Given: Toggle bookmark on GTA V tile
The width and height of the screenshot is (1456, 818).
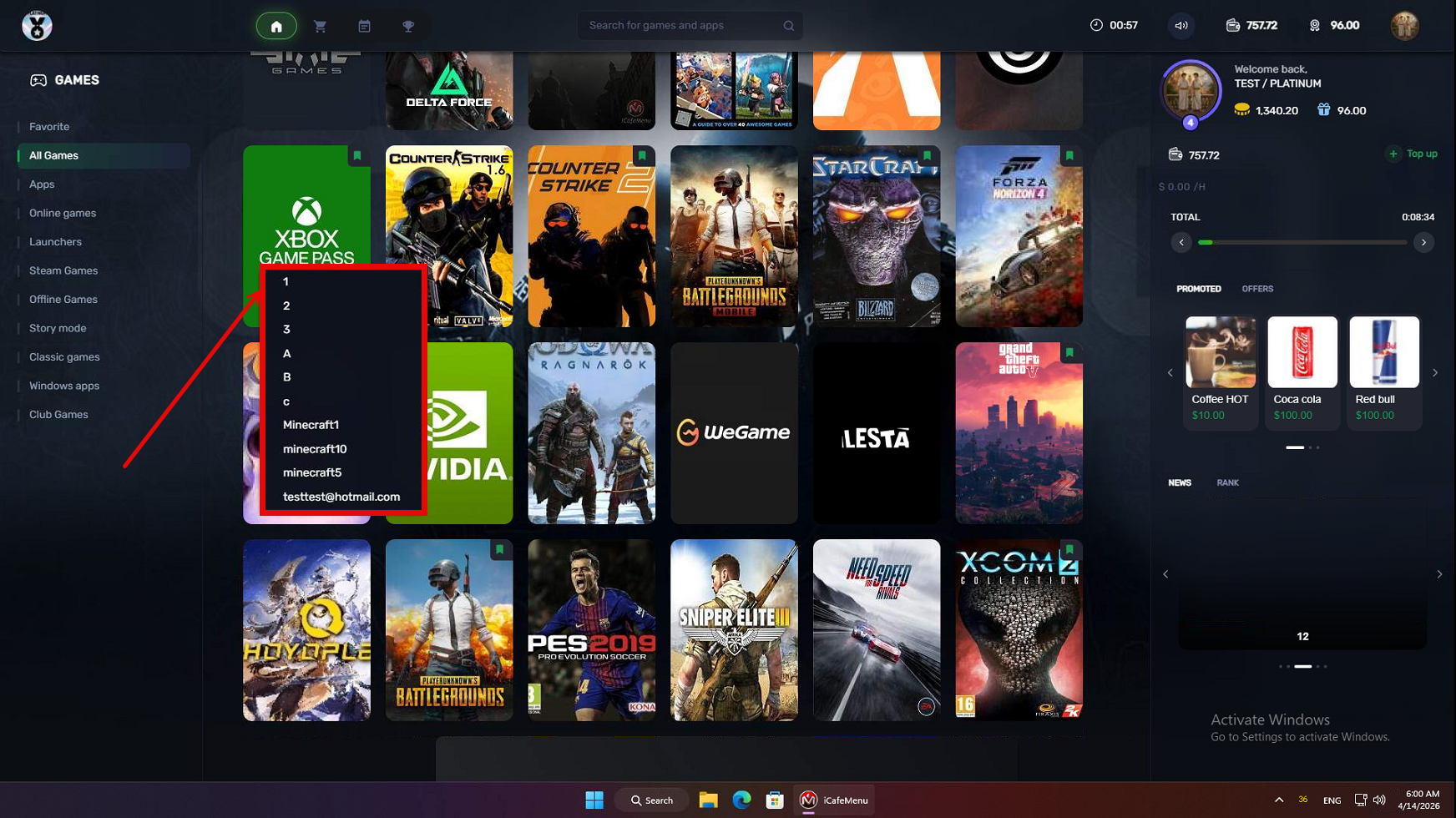Looking at the screenshot, I should click(x=1069, y=353).
